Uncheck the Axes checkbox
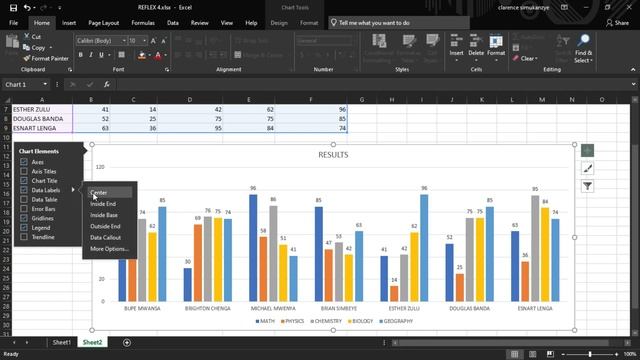 24,162
